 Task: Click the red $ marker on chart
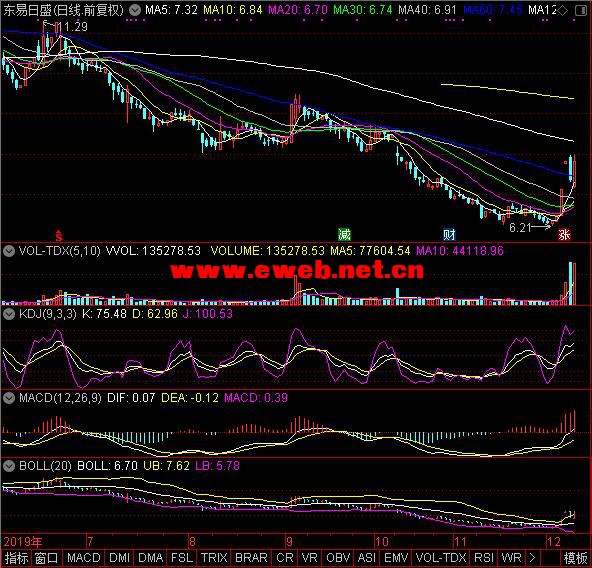pos(59,235)
